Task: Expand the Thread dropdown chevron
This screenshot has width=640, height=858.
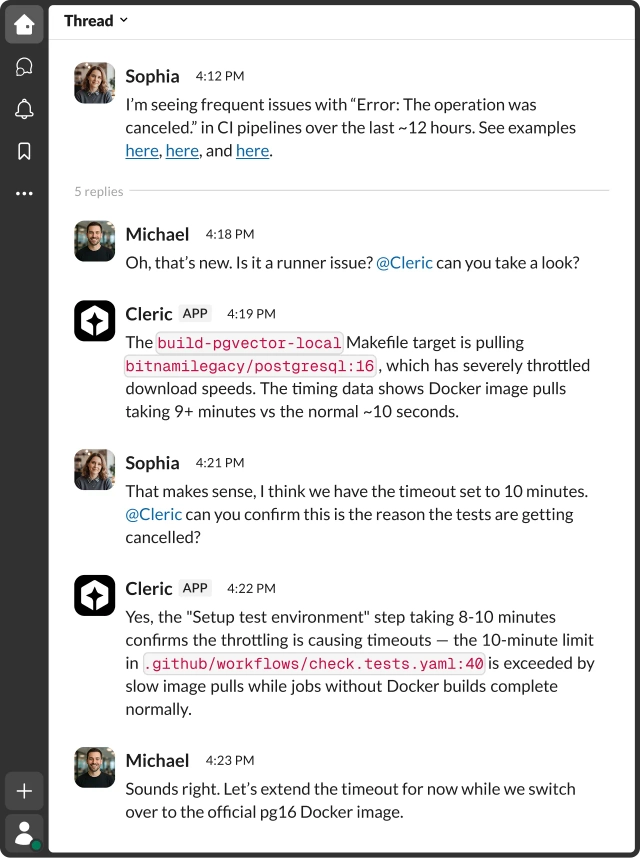Action: click(124, 20)
